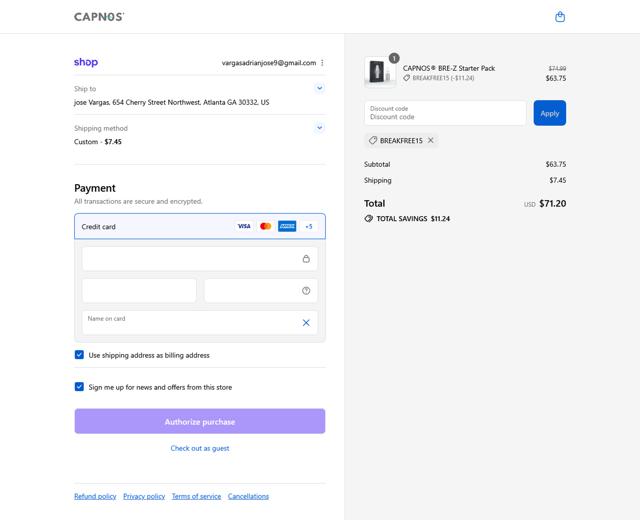Screen dimensions: 640x520
Task: Click the total amount $71.20
Action: point(553,203)
